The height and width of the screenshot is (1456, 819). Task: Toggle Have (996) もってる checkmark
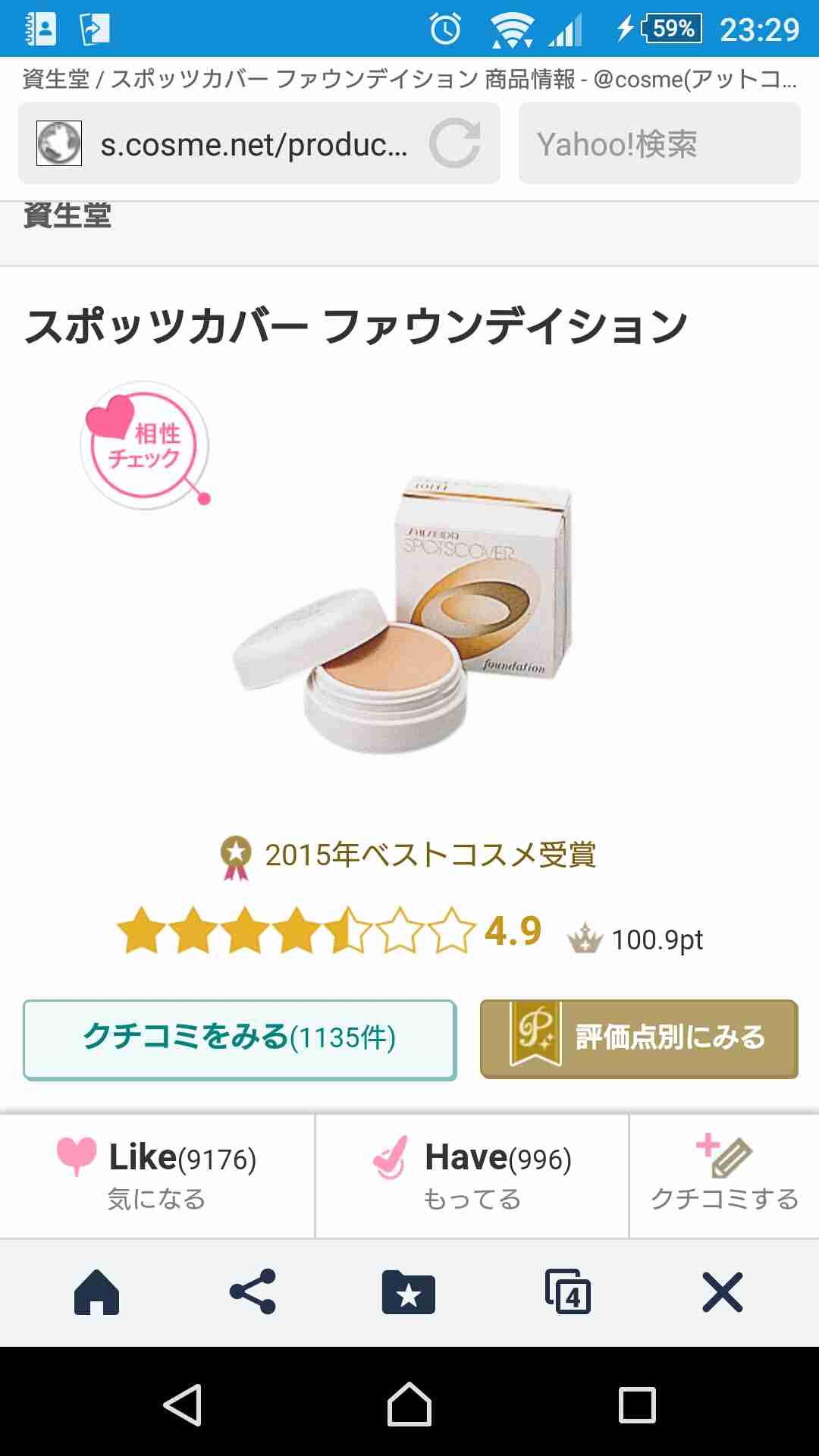[472, 1176]
